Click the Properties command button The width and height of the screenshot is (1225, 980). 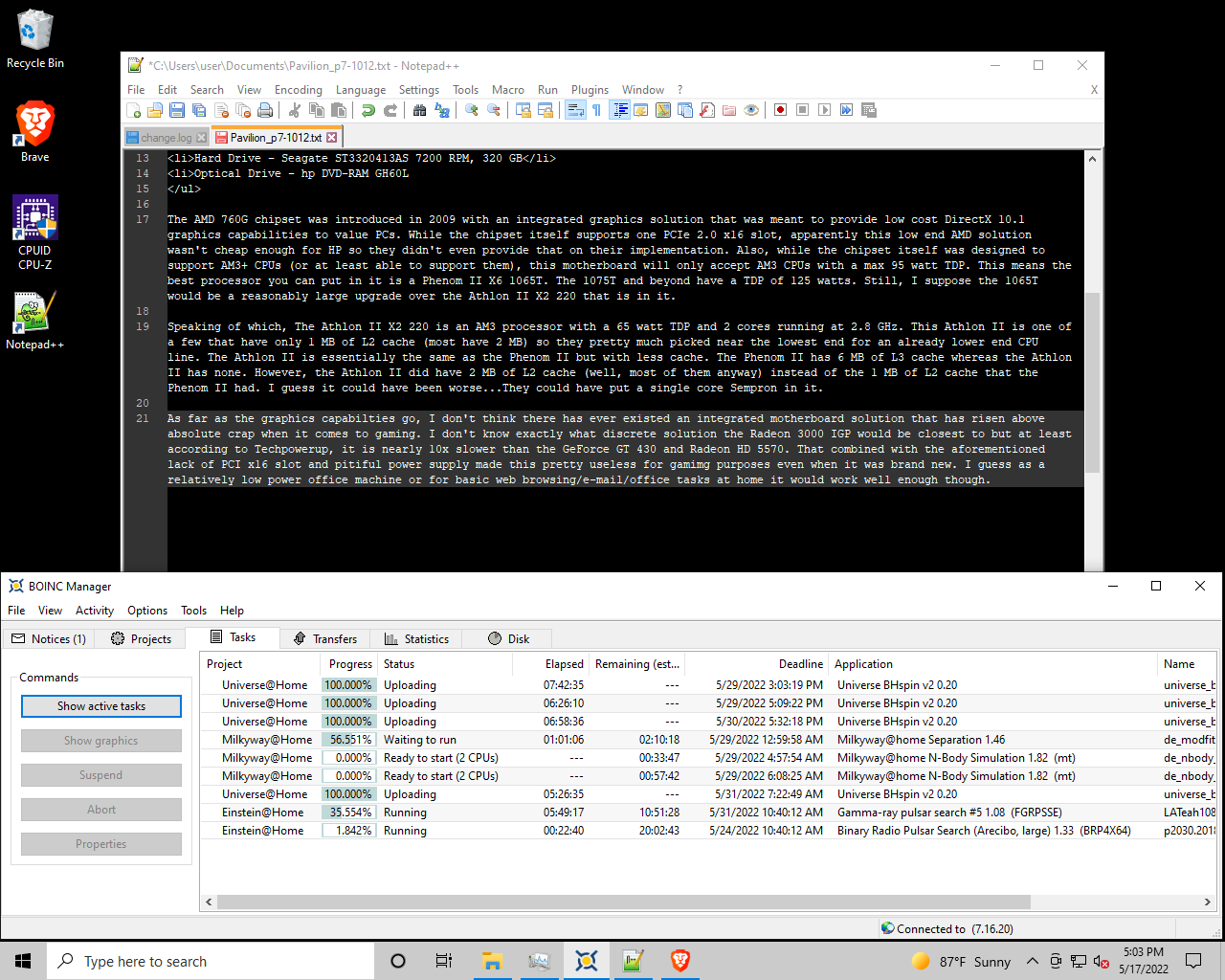coord(101,844)
